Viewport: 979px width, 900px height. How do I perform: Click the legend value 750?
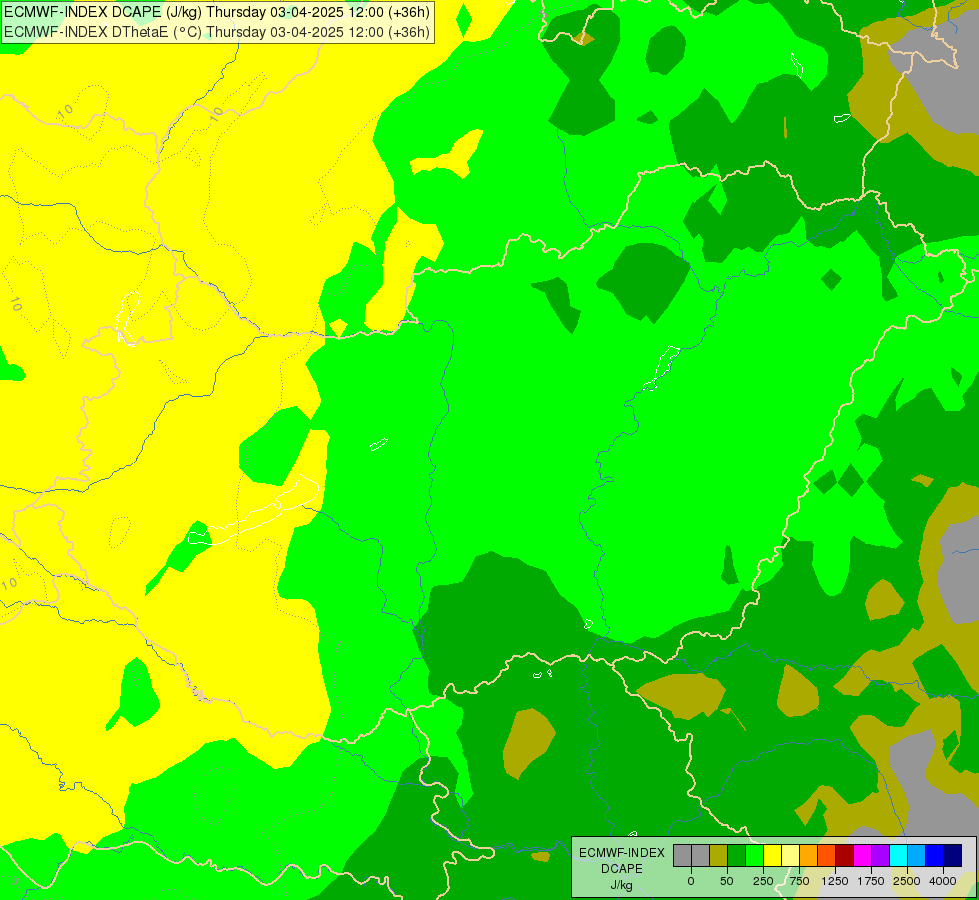point(799,881)
